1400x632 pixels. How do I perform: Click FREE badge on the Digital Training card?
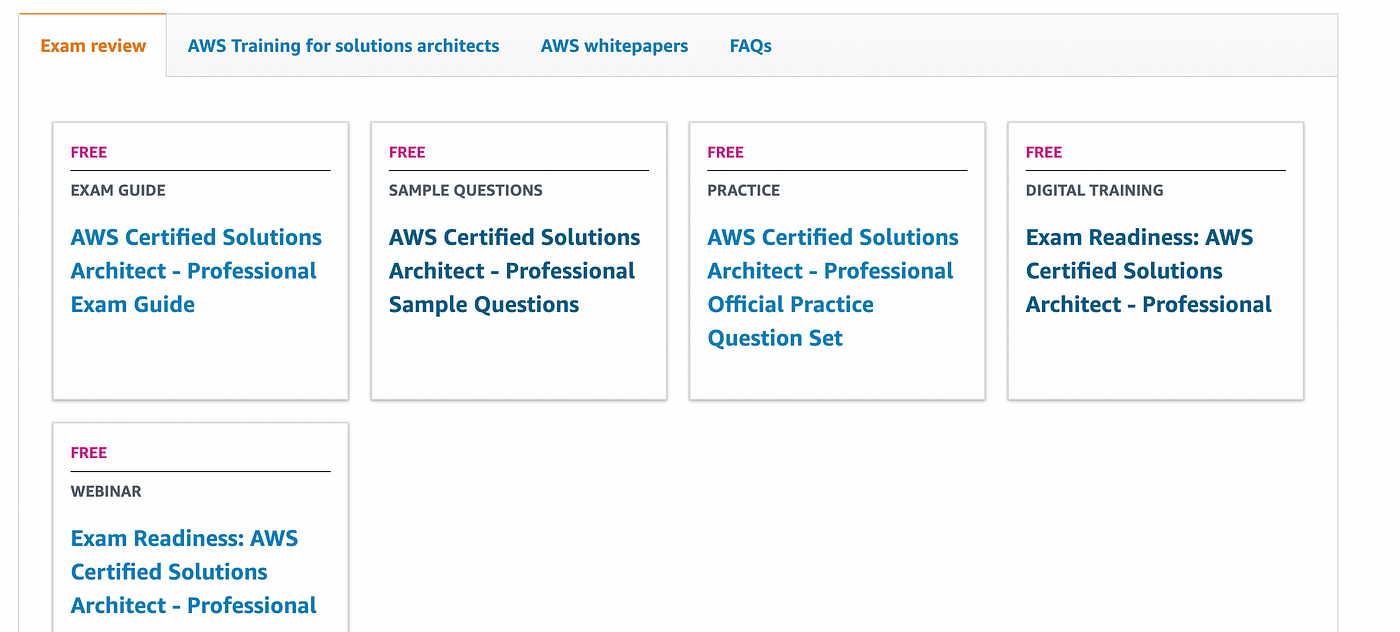click(x=1044, y=152)
